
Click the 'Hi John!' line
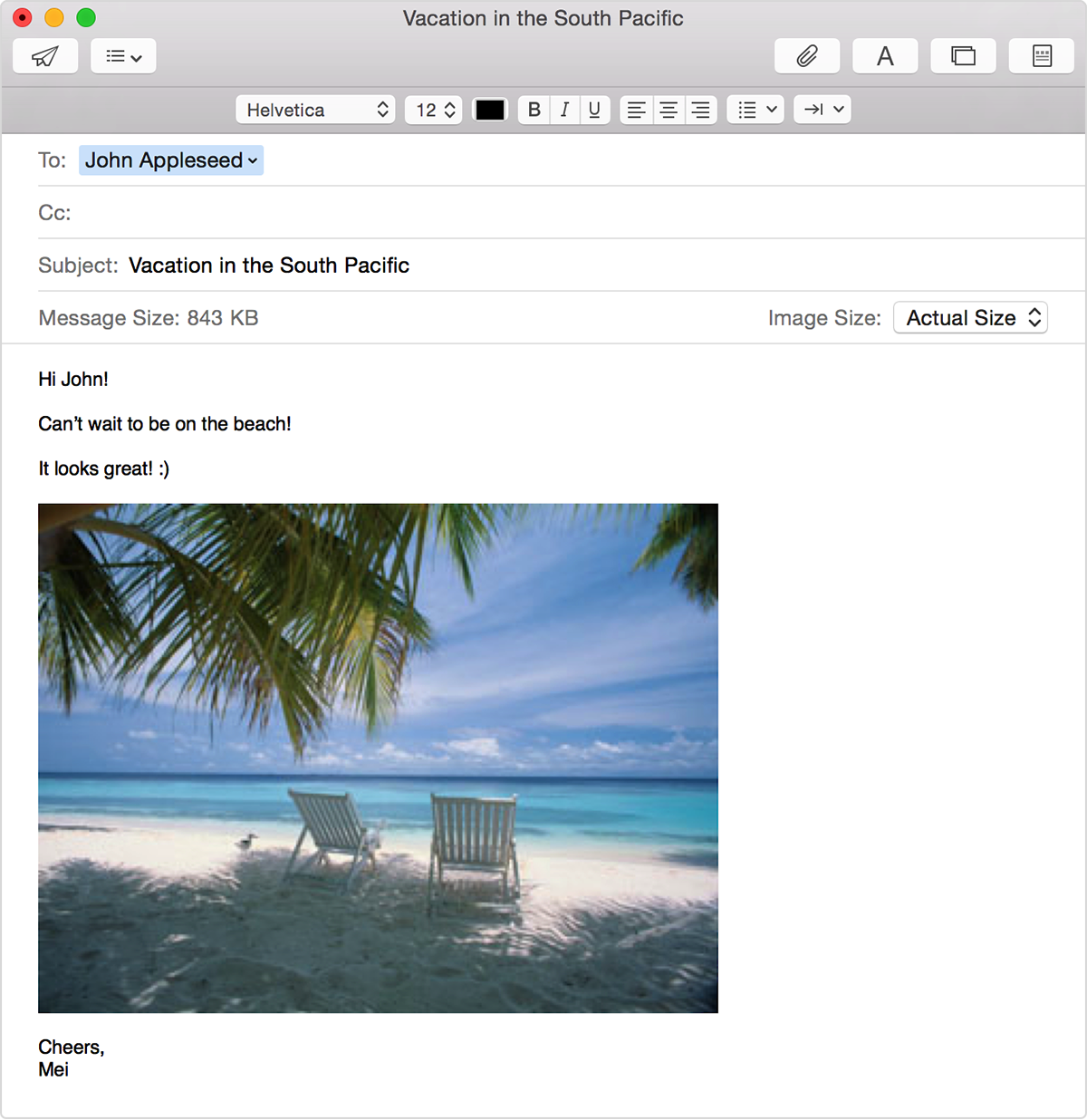[73, 380]
